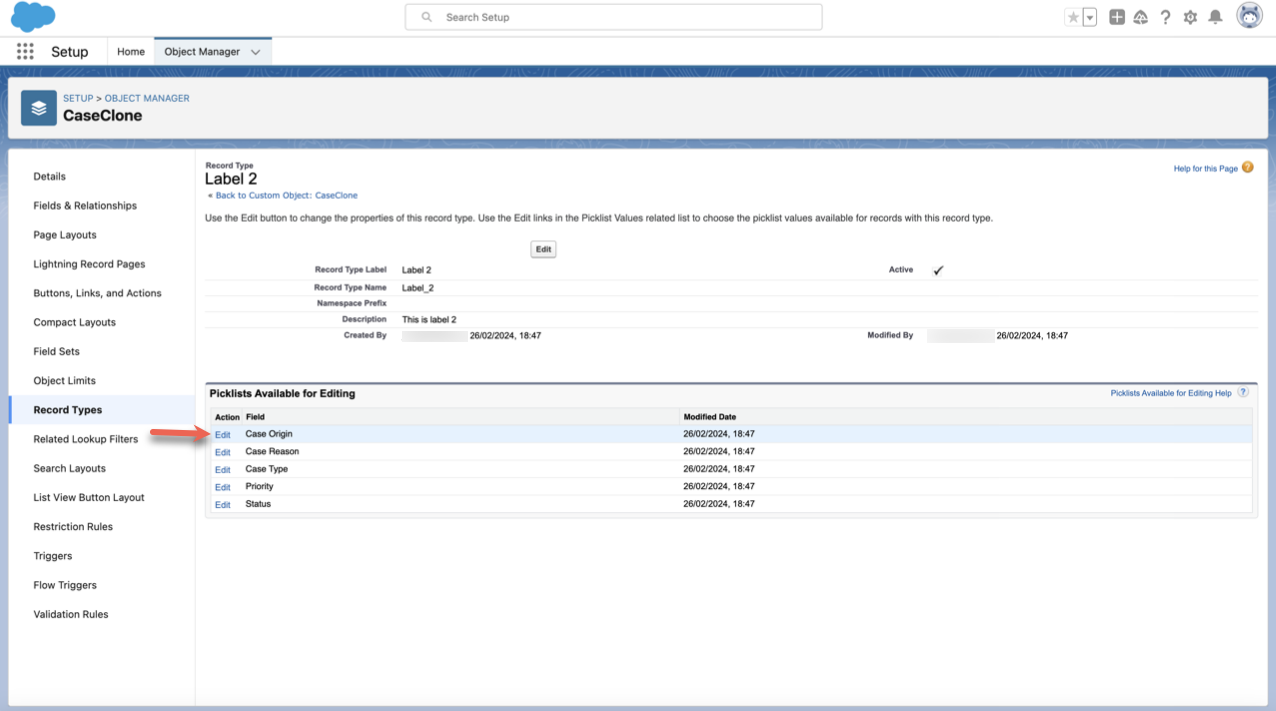Viewport: 1276px width, 711px height.
Task: Open the Setup gear menu
Action: pyautogui.click(x=1190, y=17)
